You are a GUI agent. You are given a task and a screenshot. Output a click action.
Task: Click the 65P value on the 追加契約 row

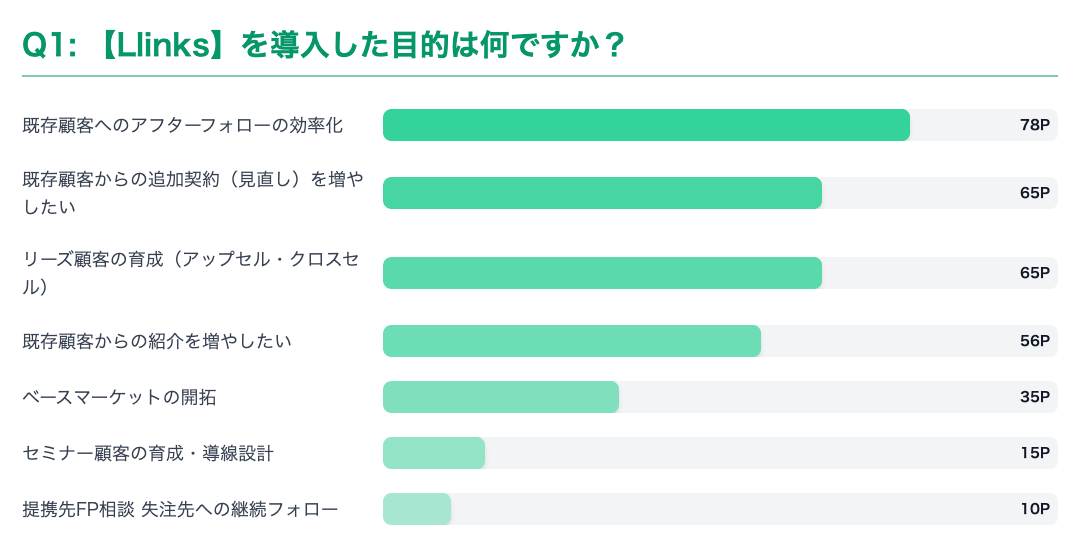click(1035, 193)
